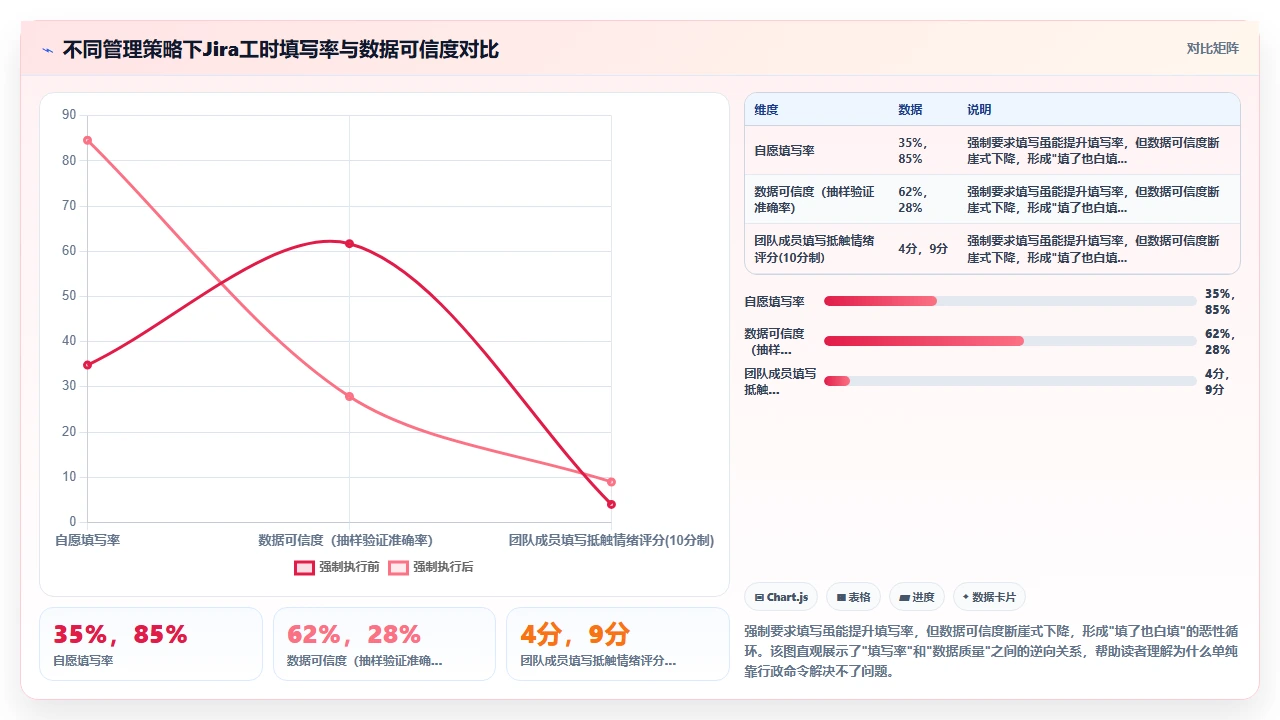This screenshot has height=720, width=1280.
Task: Open the 62%，28% data card
Action: pos(384,644)
